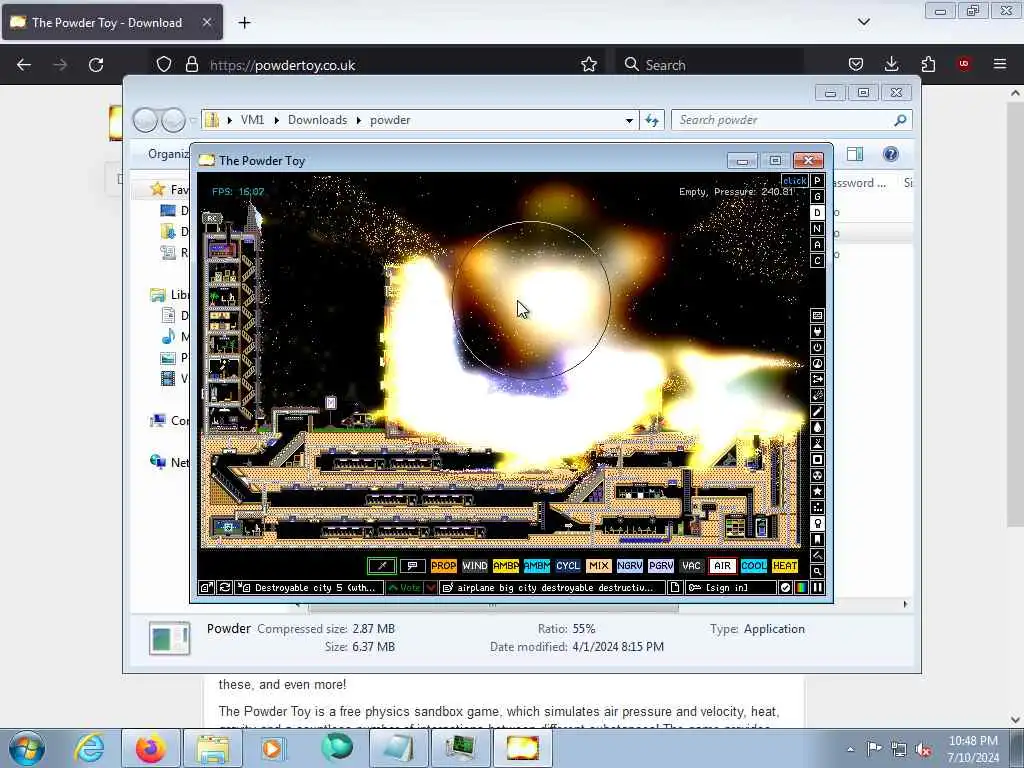Pause or resume the simulation
Image resolution: width=1024 pixels, height=768 pixels.
tap(817, 588)
